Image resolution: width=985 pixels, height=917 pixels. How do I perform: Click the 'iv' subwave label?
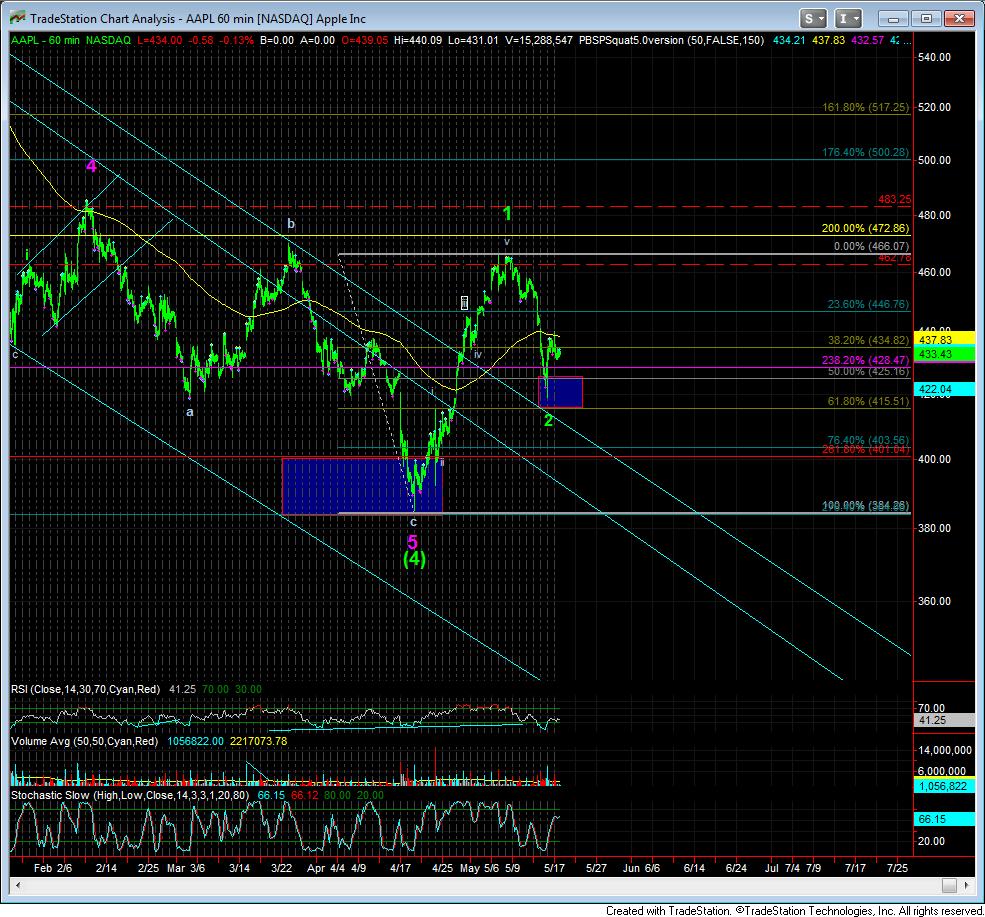(478, 354)
